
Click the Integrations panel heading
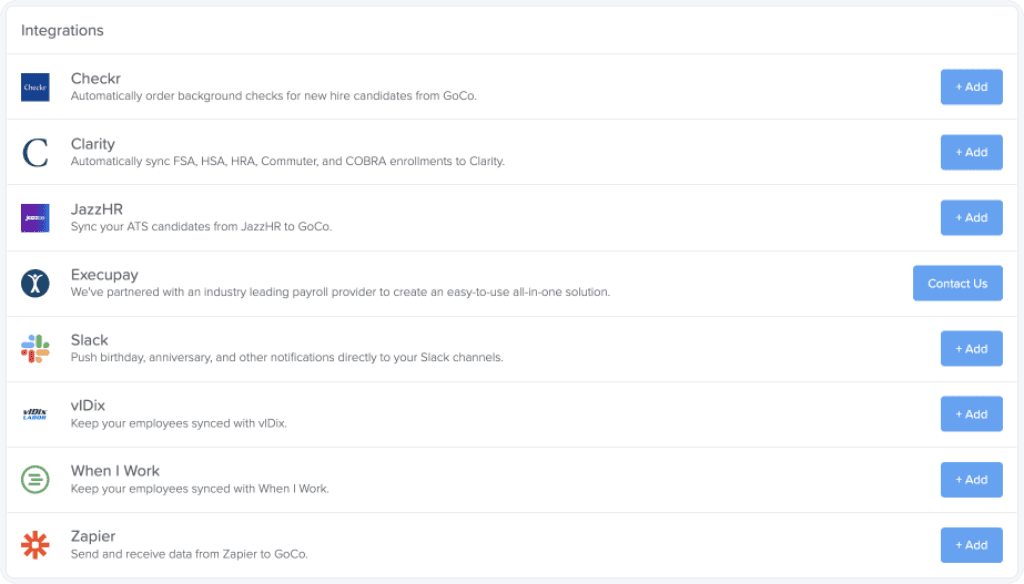pos(62,30)
